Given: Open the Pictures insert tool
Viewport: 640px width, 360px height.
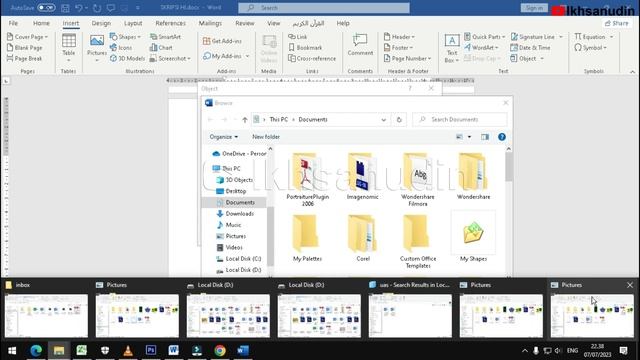Looking at the screenshot, I should [x=97, y=48].
